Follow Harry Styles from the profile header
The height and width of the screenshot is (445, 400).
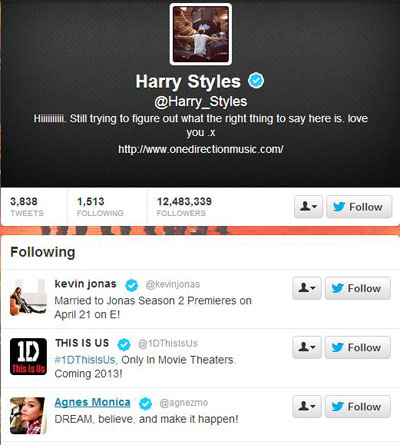click(359, 207)
